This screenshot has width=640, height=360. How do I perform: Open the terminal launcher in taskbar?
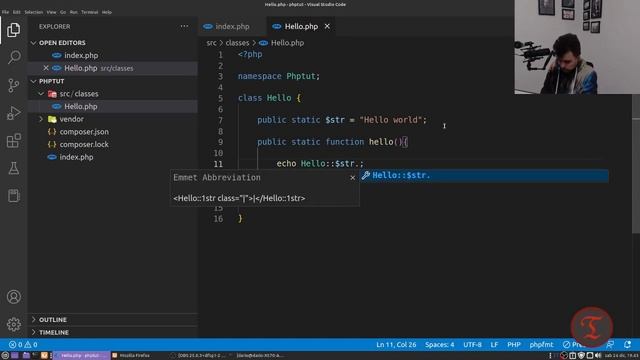(35, 356)
